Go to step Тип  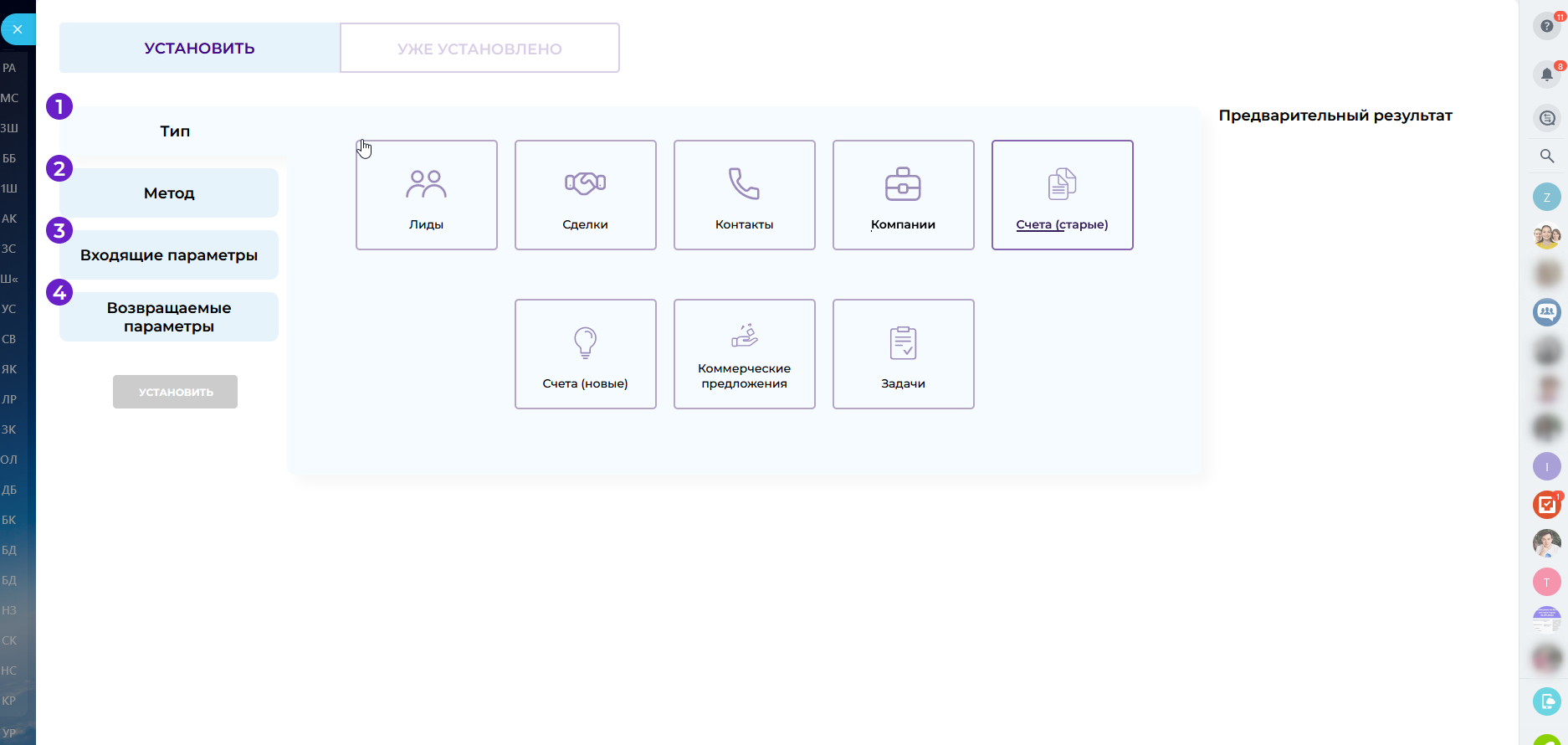175,131
